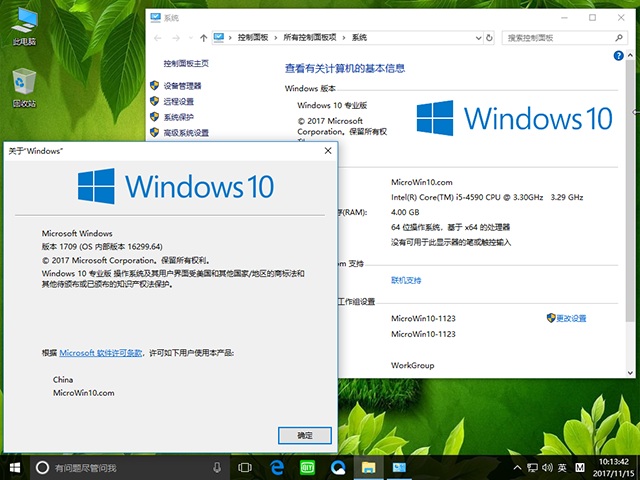Click the Microsoft 软件许可条款 link
The width and height of the screenshot is (640, 480).
pyautogui.click(x=101, y=353)
